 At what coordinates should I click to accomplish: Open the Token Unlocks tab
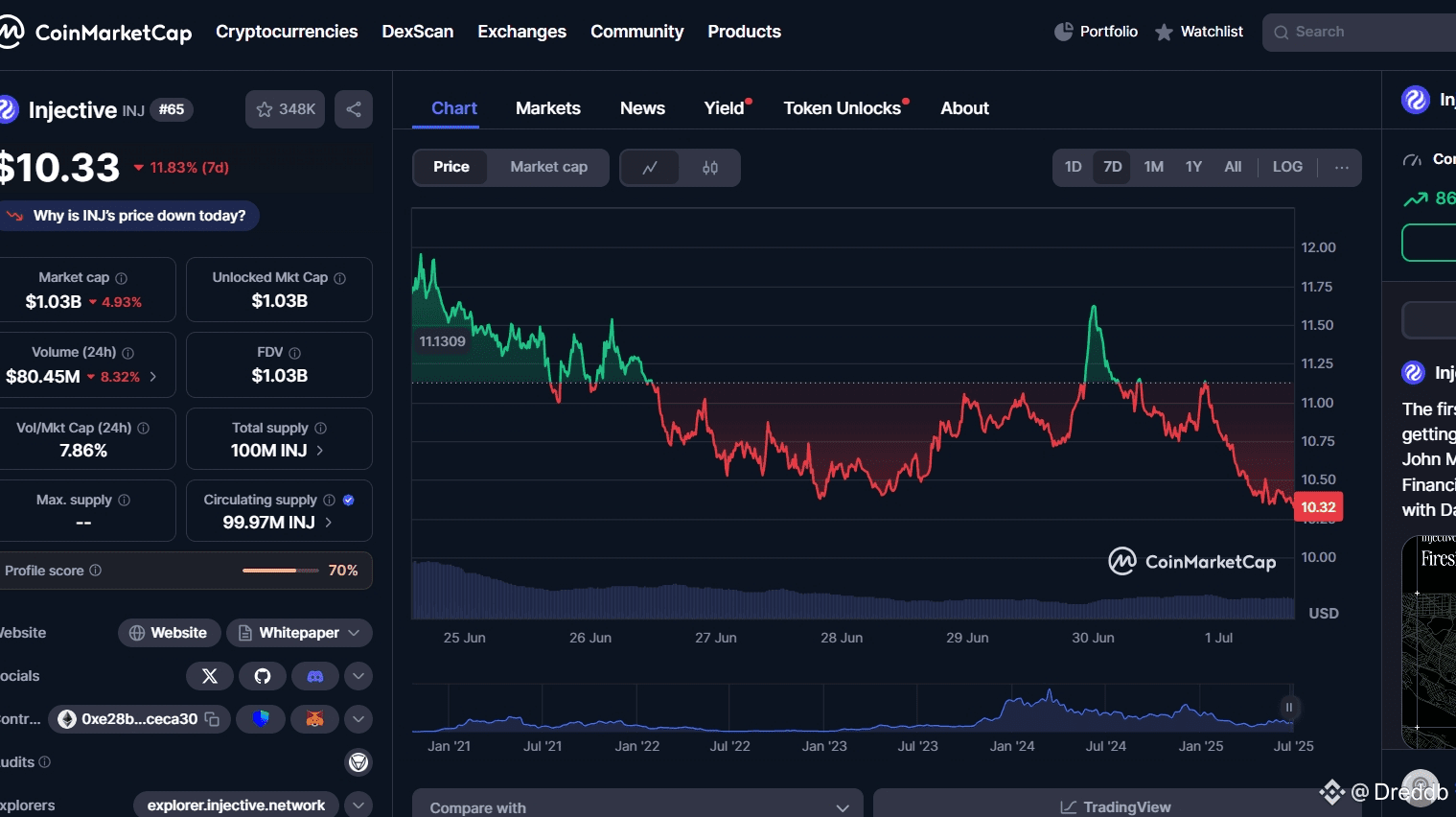[843, 108]
